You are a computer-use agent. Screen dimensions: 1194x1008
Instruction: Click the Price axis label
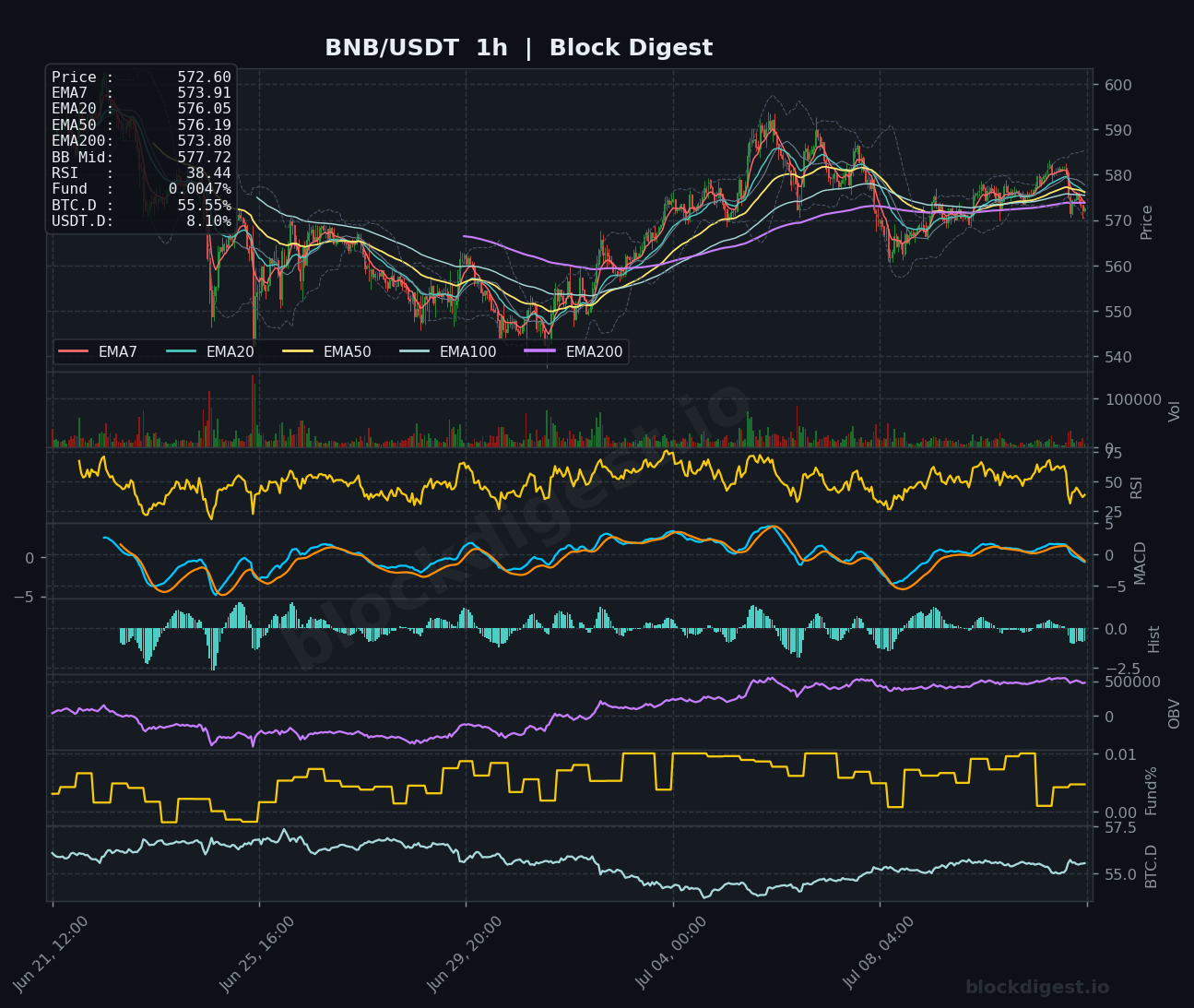[1147, 222]
